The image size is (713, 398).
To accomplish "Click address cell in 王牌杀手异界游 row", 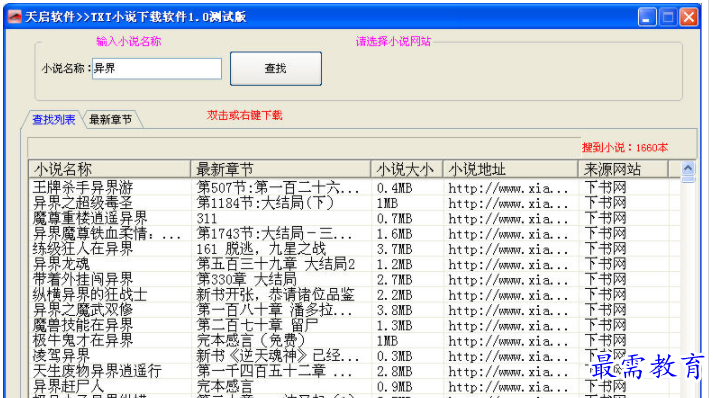I will point(508,188).
